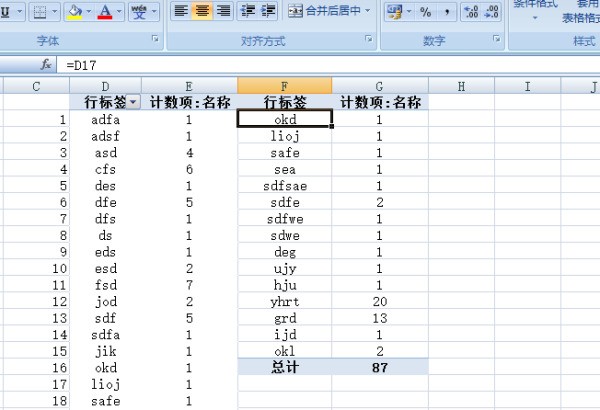The height and width of the screenshot is (410, 600).
Task: Toggle underline formatting button
Action: click(6, 12)
